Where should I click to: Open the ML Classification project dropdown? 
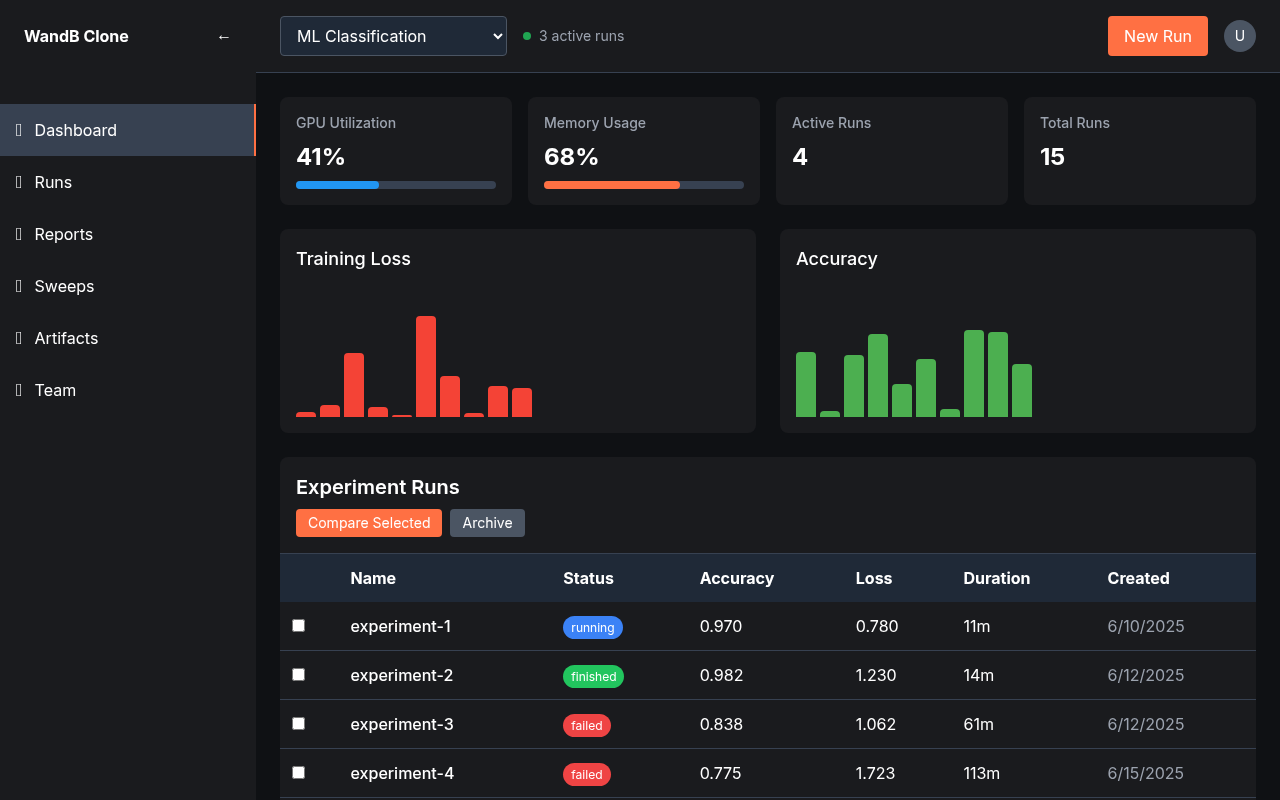pyautogui.click(x=393, y=36)
